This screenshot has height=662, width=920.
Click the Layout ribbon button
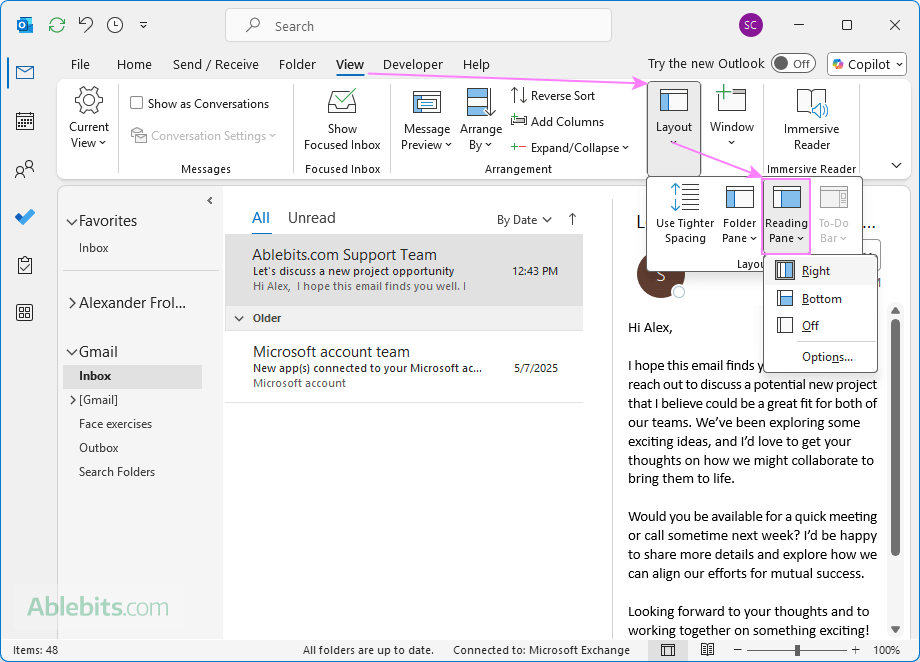click(674, 128)
